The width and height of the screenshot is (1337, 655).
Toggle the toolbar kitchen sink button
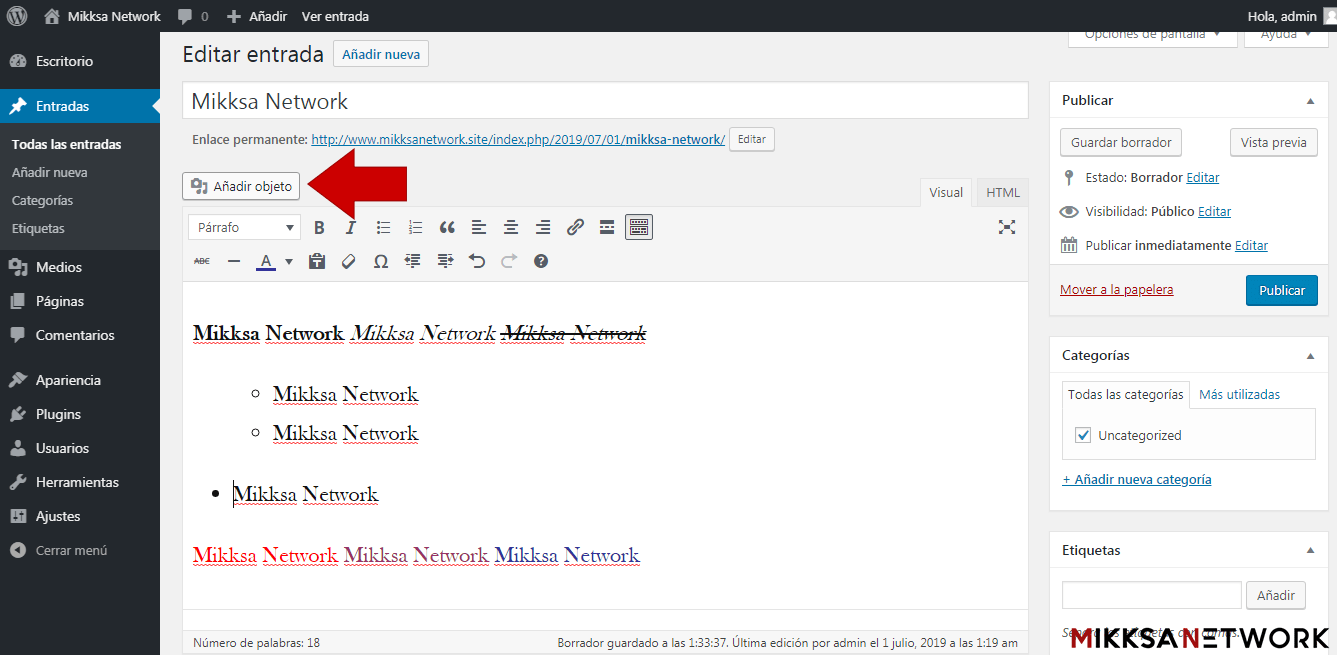click(x=639, y=228)
